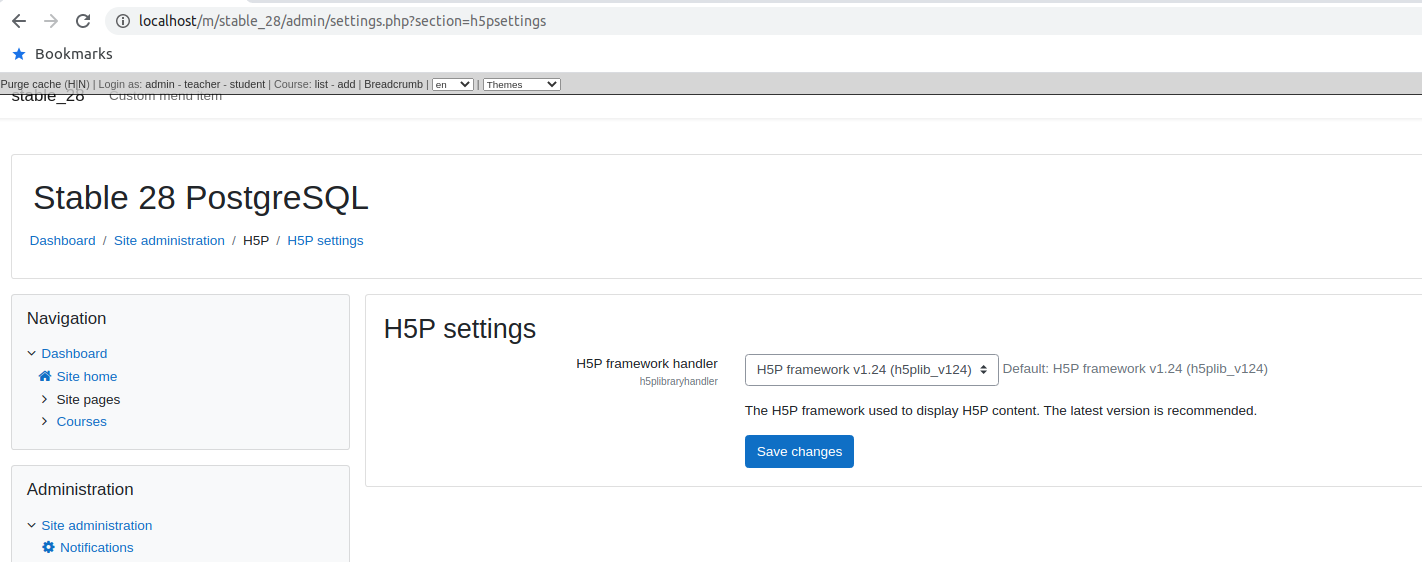Screen dimensions: 1422x562
Task: Log in as admin via debug bar
Action: click(x=160, y=84)
